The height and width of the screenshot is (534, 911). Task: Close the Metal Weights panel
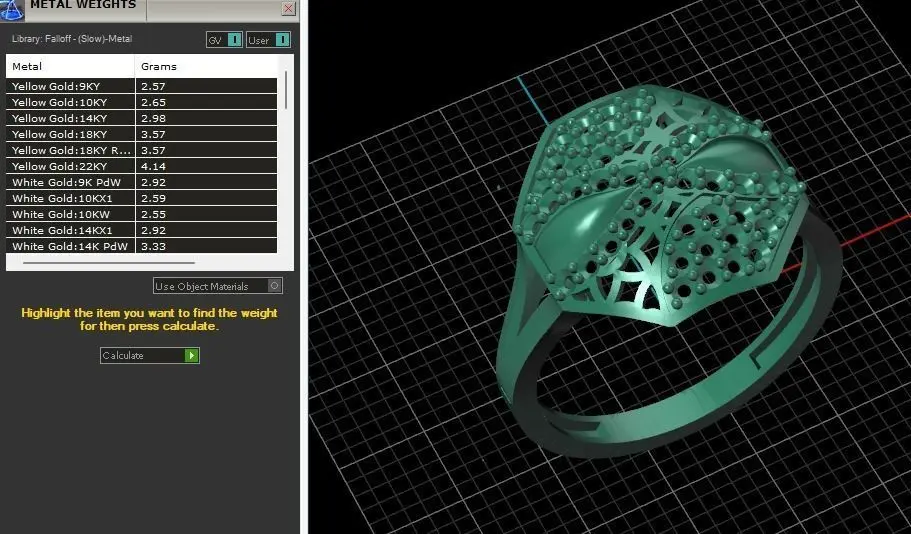coord(288,8)
